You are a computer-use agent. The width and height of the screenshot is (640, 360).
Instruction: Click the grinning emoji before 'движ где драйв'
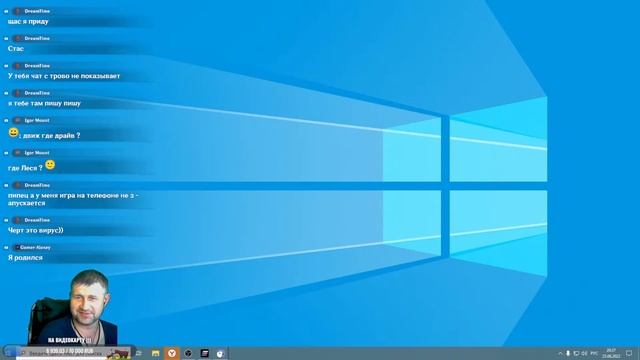[13, 132]
